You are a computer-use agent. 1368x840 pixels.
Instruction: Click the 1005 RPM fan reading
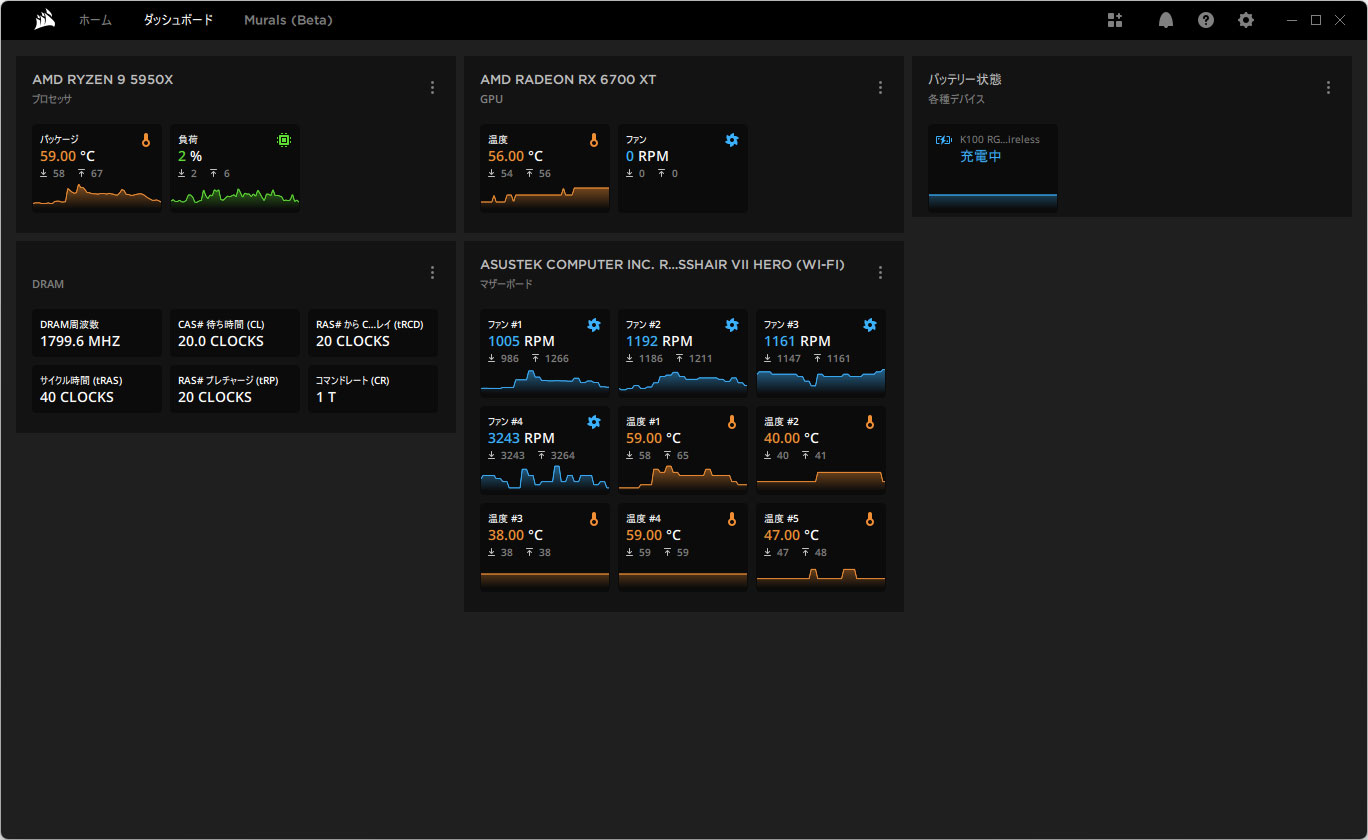click(x=521, y=341)
